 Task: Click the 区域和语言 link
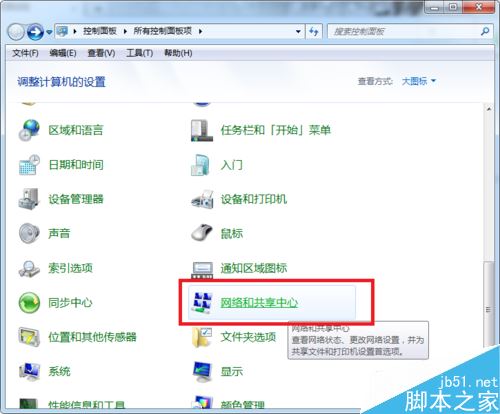pos(76,130)
